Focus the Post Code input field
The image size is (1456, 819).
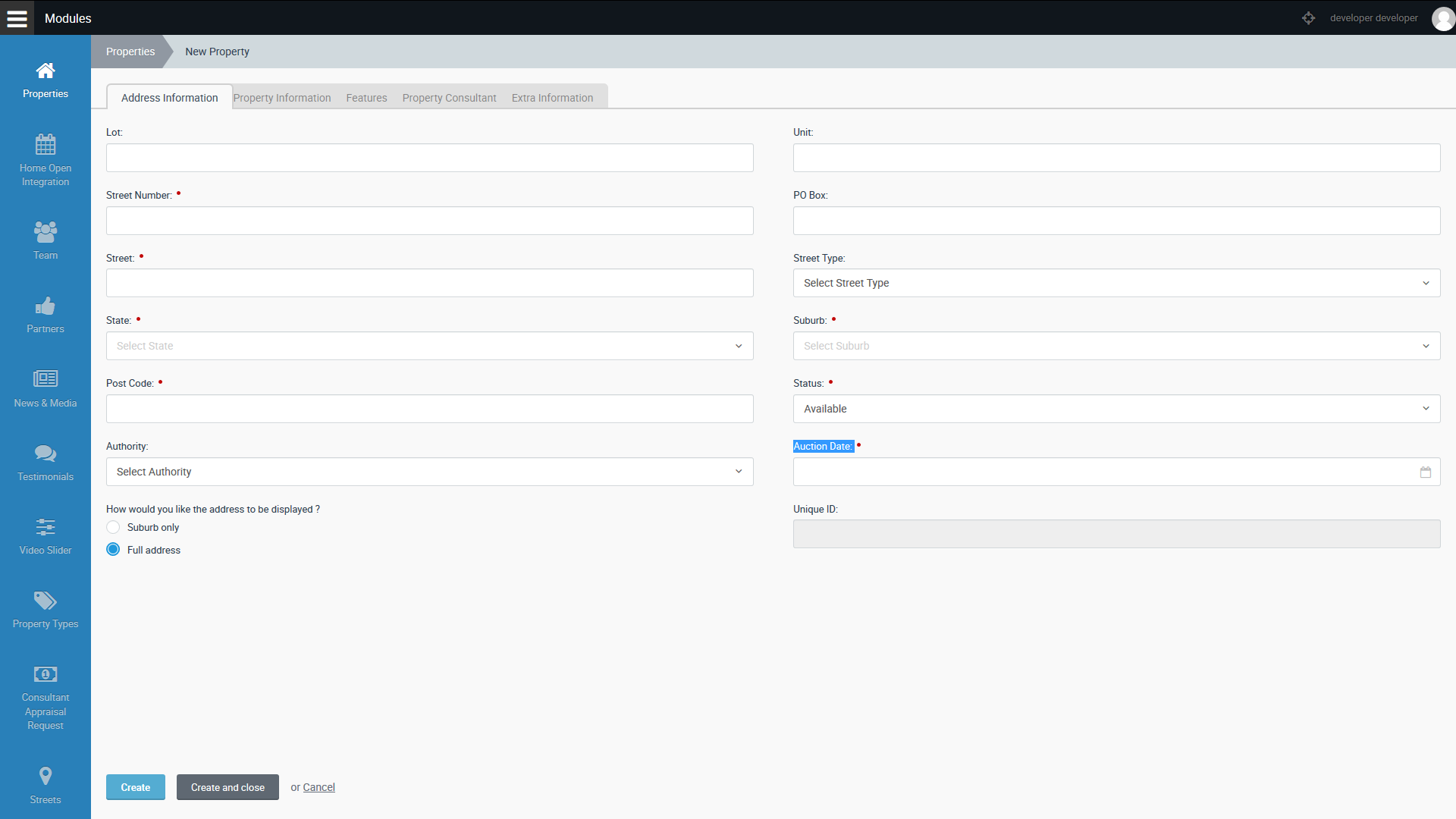point(429,409)
